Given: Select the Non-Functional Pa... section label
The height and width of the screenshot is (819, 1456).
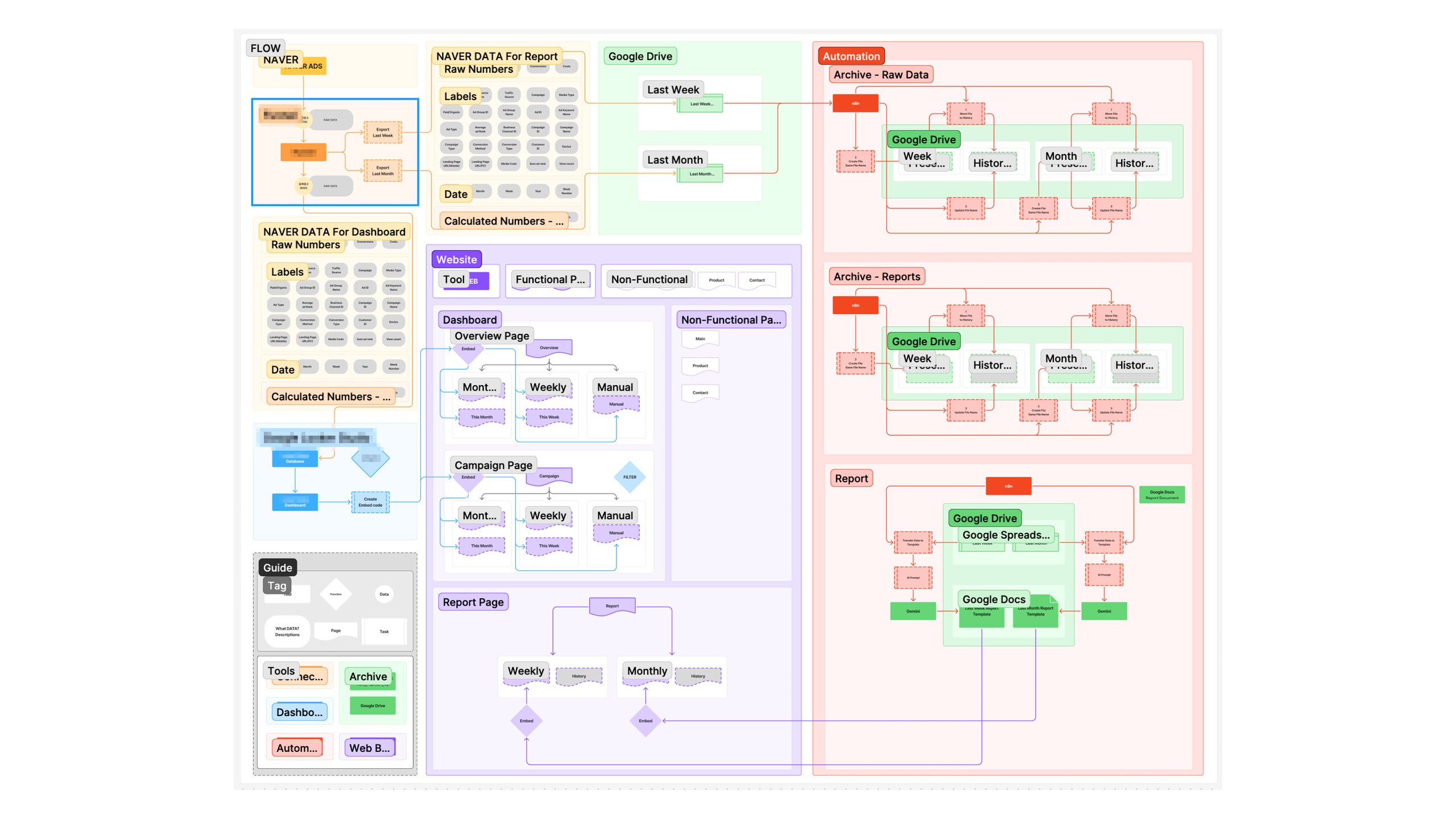Looking at the screenshot, I should click(x=731, y=320).
